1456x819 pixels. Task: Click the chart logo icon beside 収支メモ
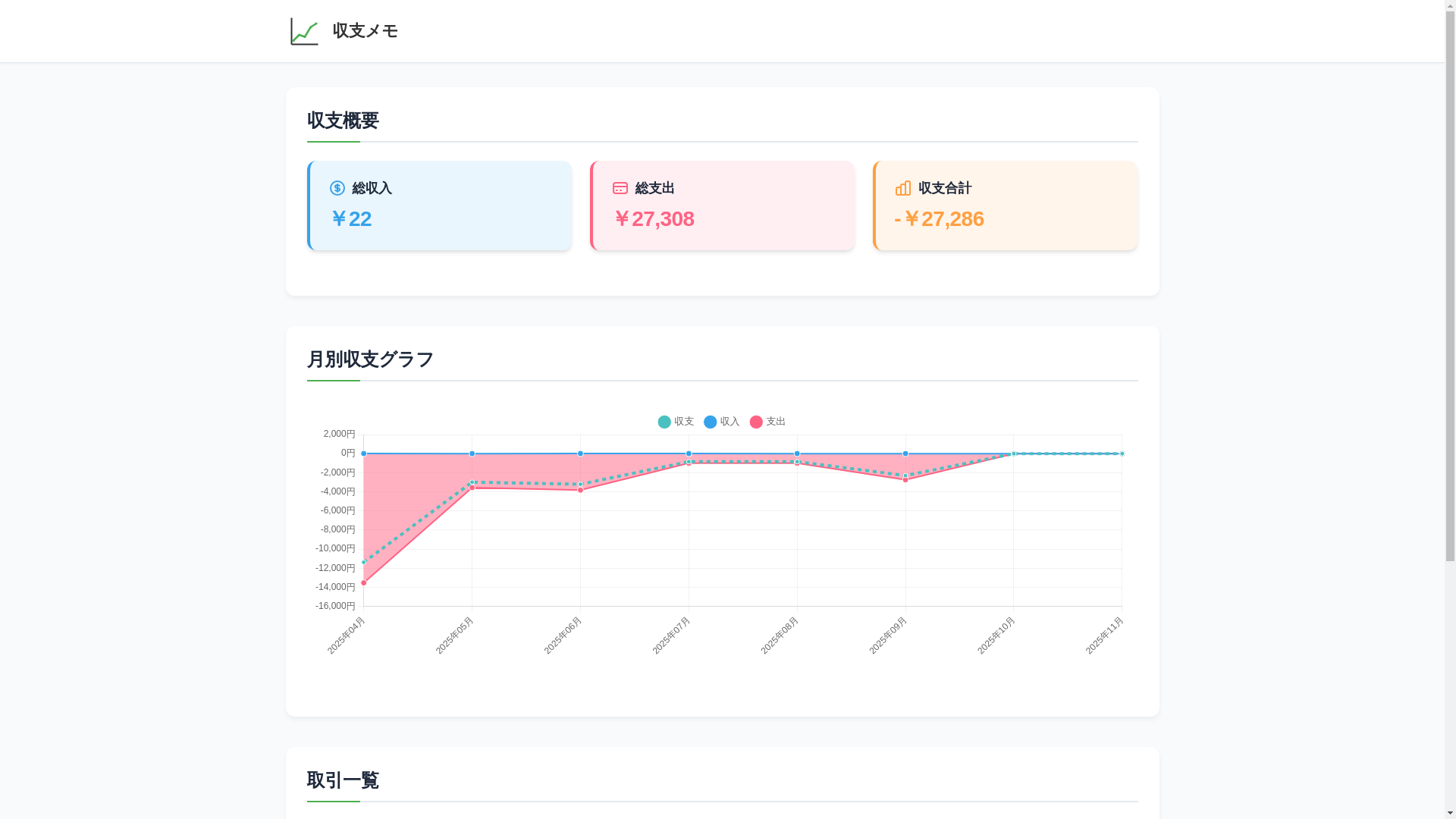pyautogui.click(x=304, y=31)
